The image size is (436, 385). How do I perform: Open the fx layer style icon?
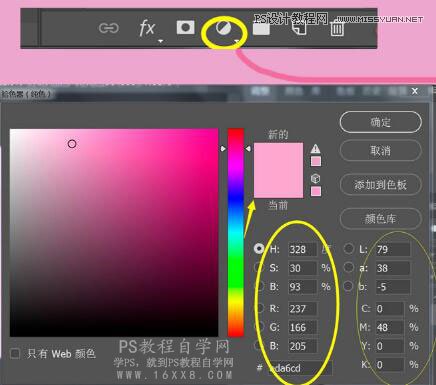146,28
